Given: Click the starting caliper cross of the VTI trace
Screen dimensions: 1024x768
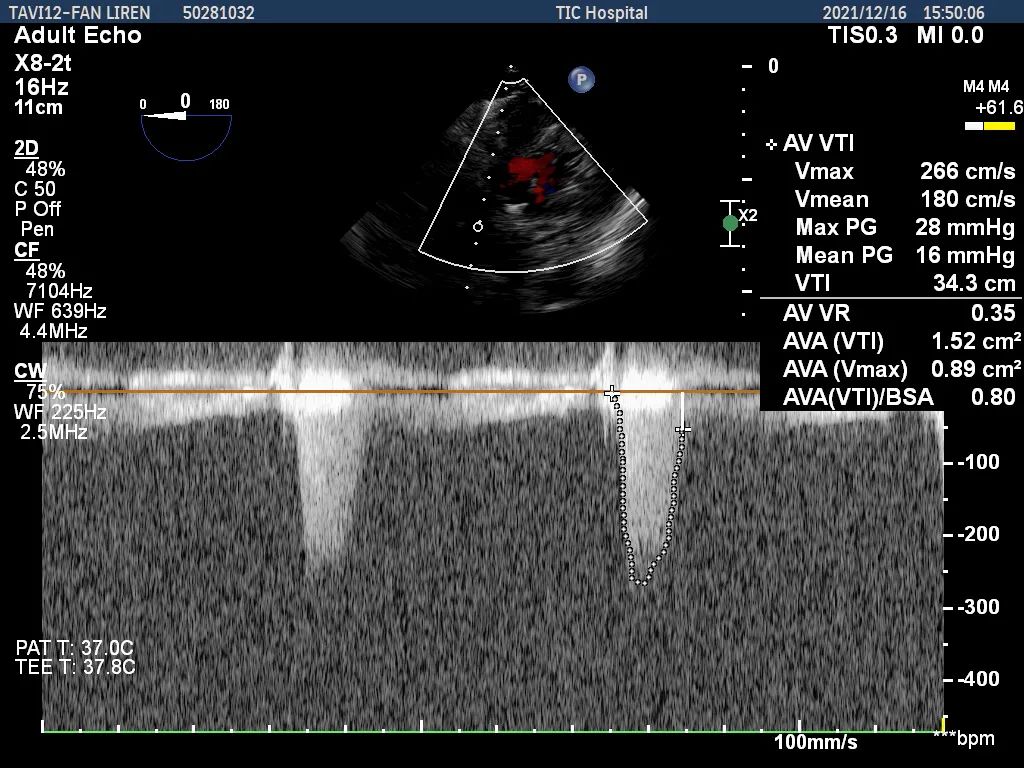Looking at the screenshot, I should click(613, 393).
